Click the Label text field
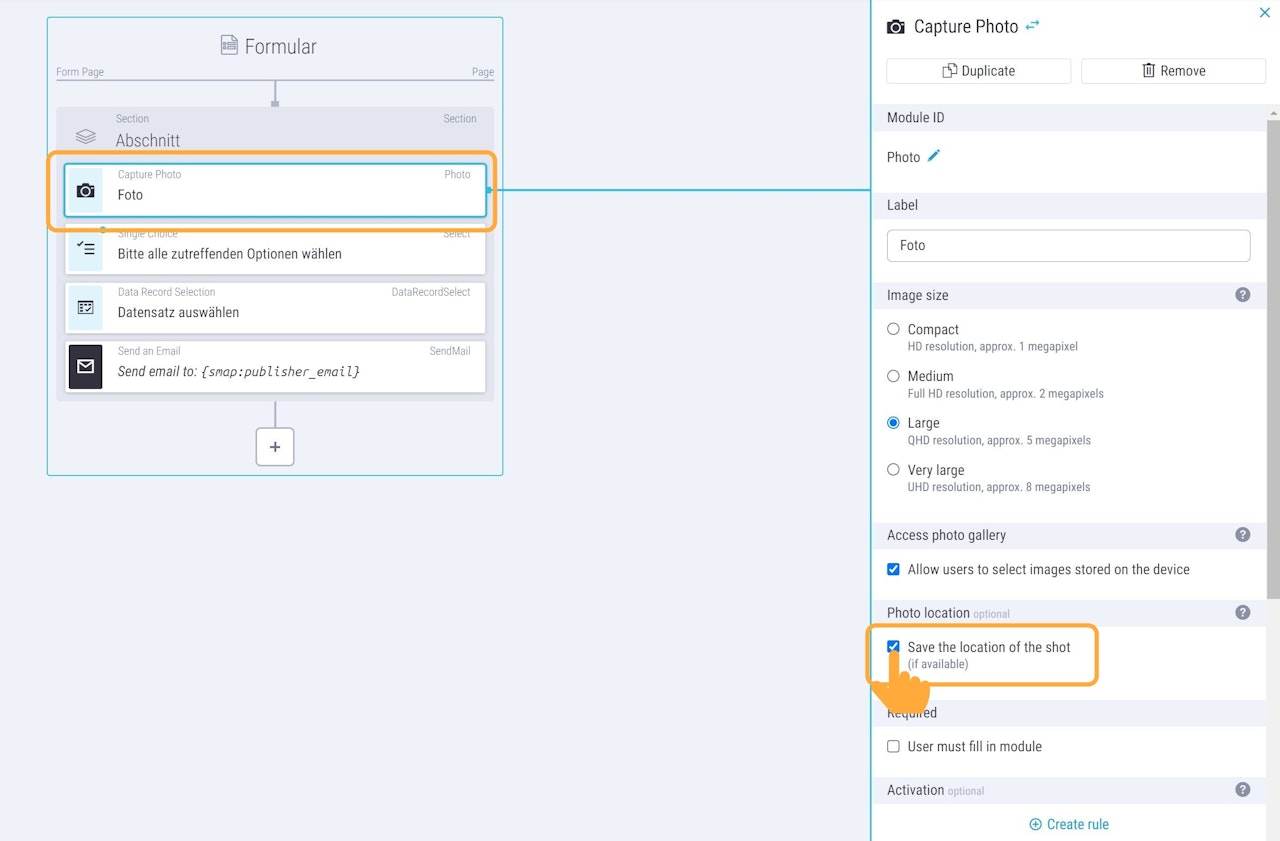The width and height of the screenshot is (1280, 841). coord(1068,245)
